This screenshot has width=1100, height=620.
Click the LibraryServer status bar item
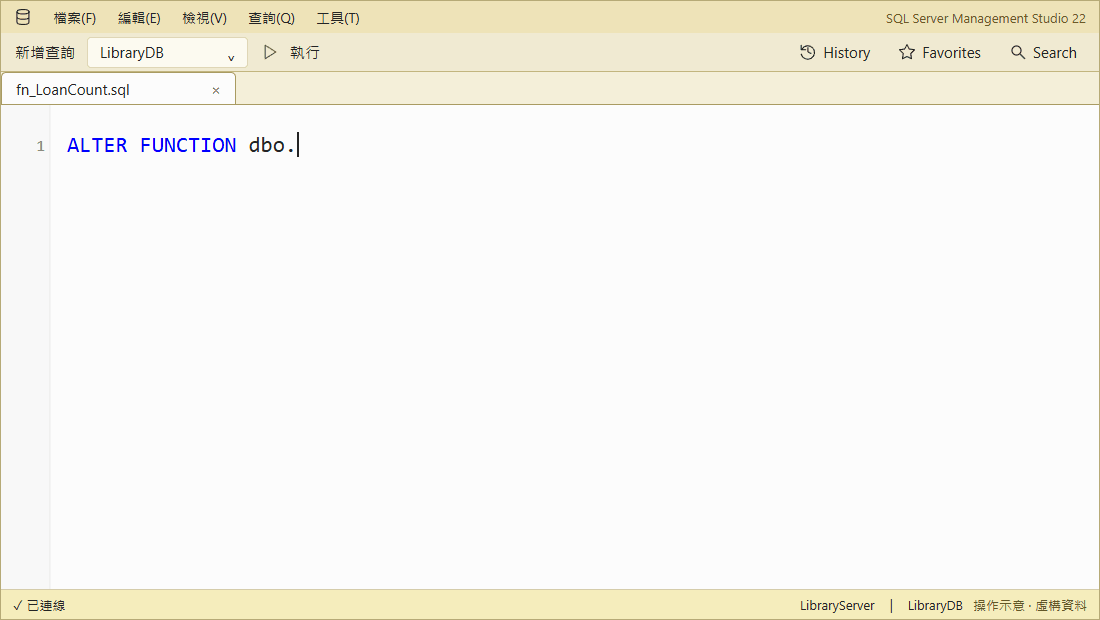coord(837,605)
